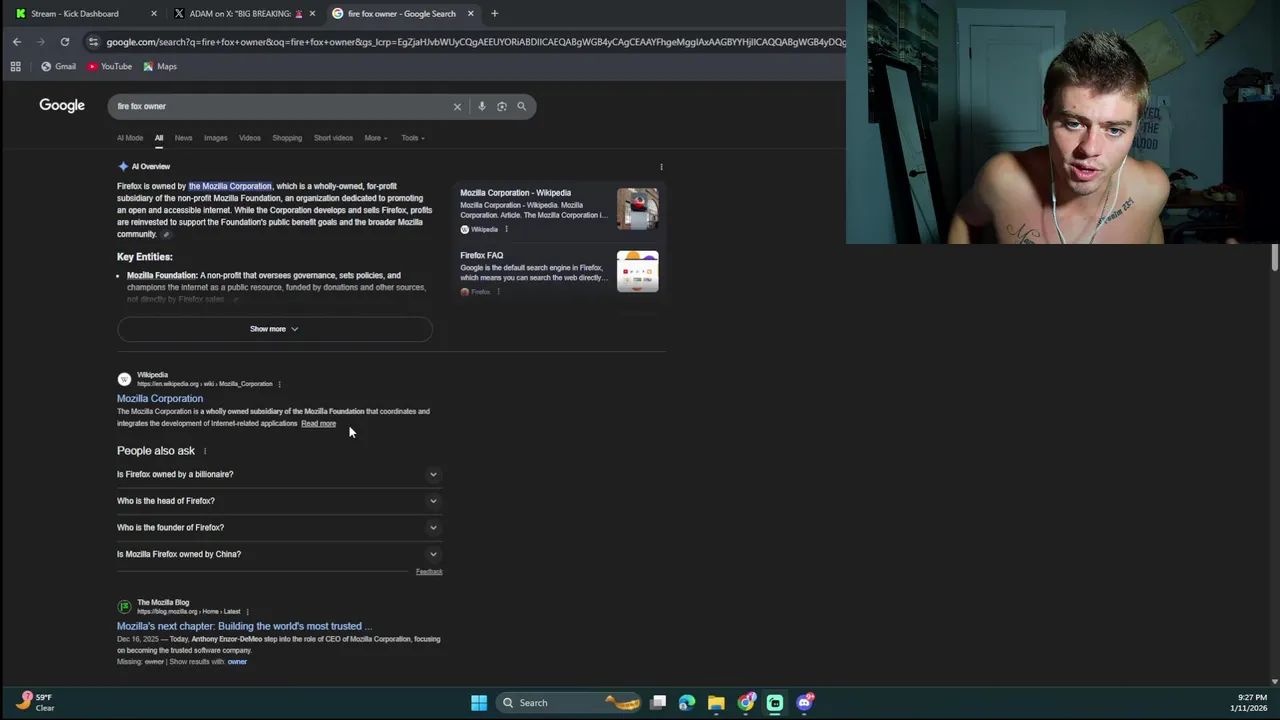Click the Feedback link

(429, 572)
